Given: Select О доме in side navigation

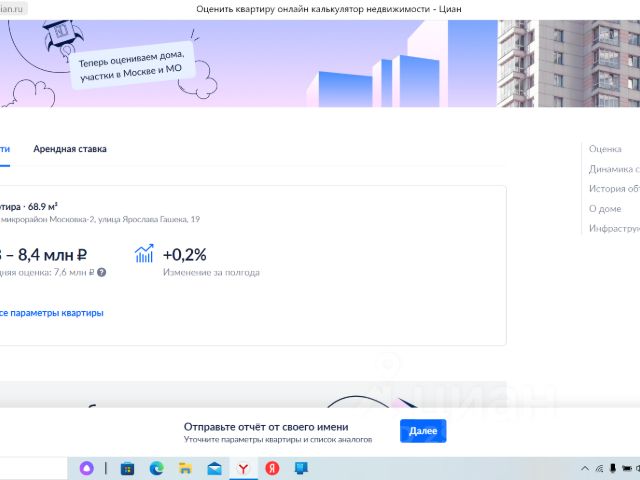Looking at the screenshot, I should [605, 209].
